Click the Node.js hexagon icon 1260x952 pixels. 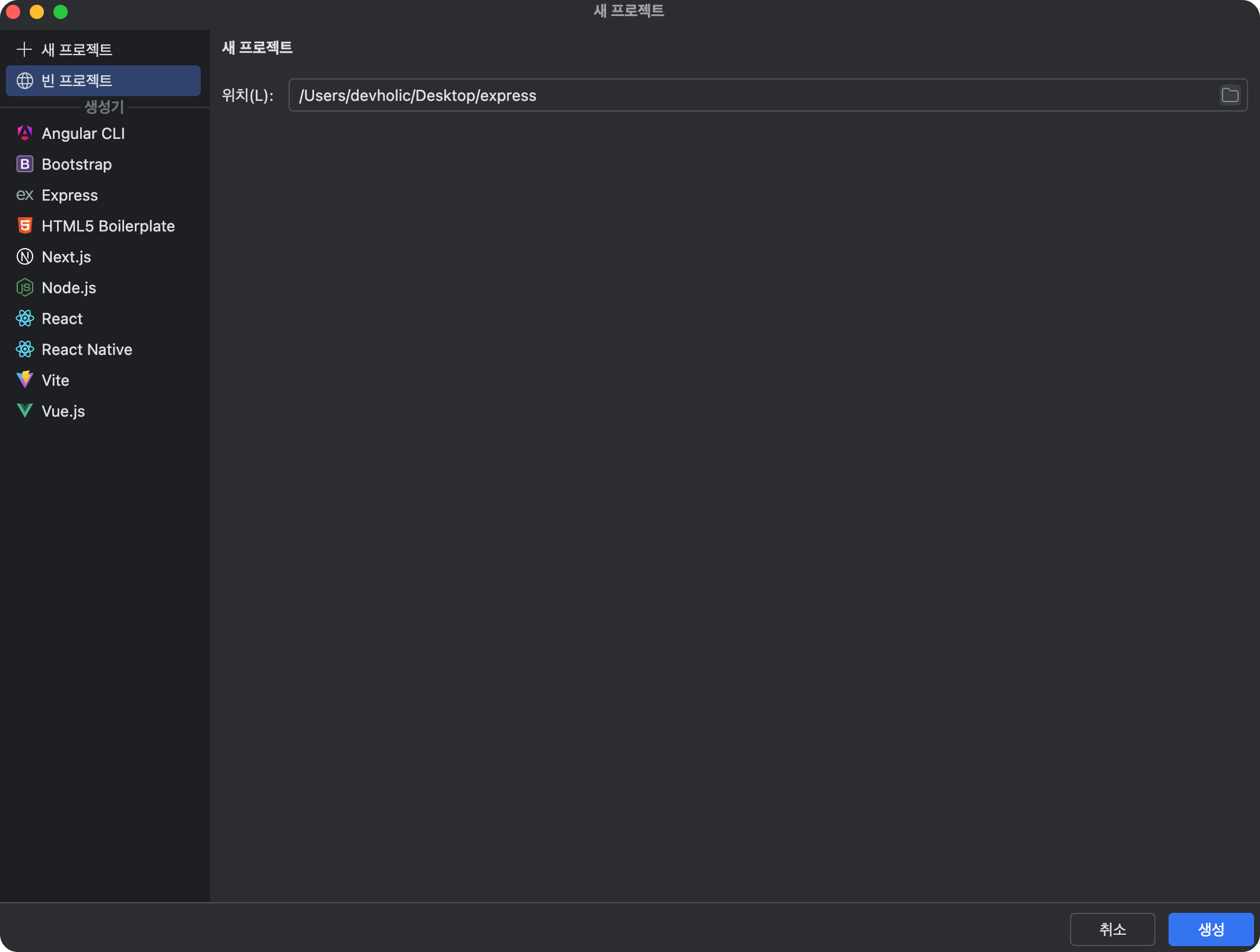[x=24, y=288]
